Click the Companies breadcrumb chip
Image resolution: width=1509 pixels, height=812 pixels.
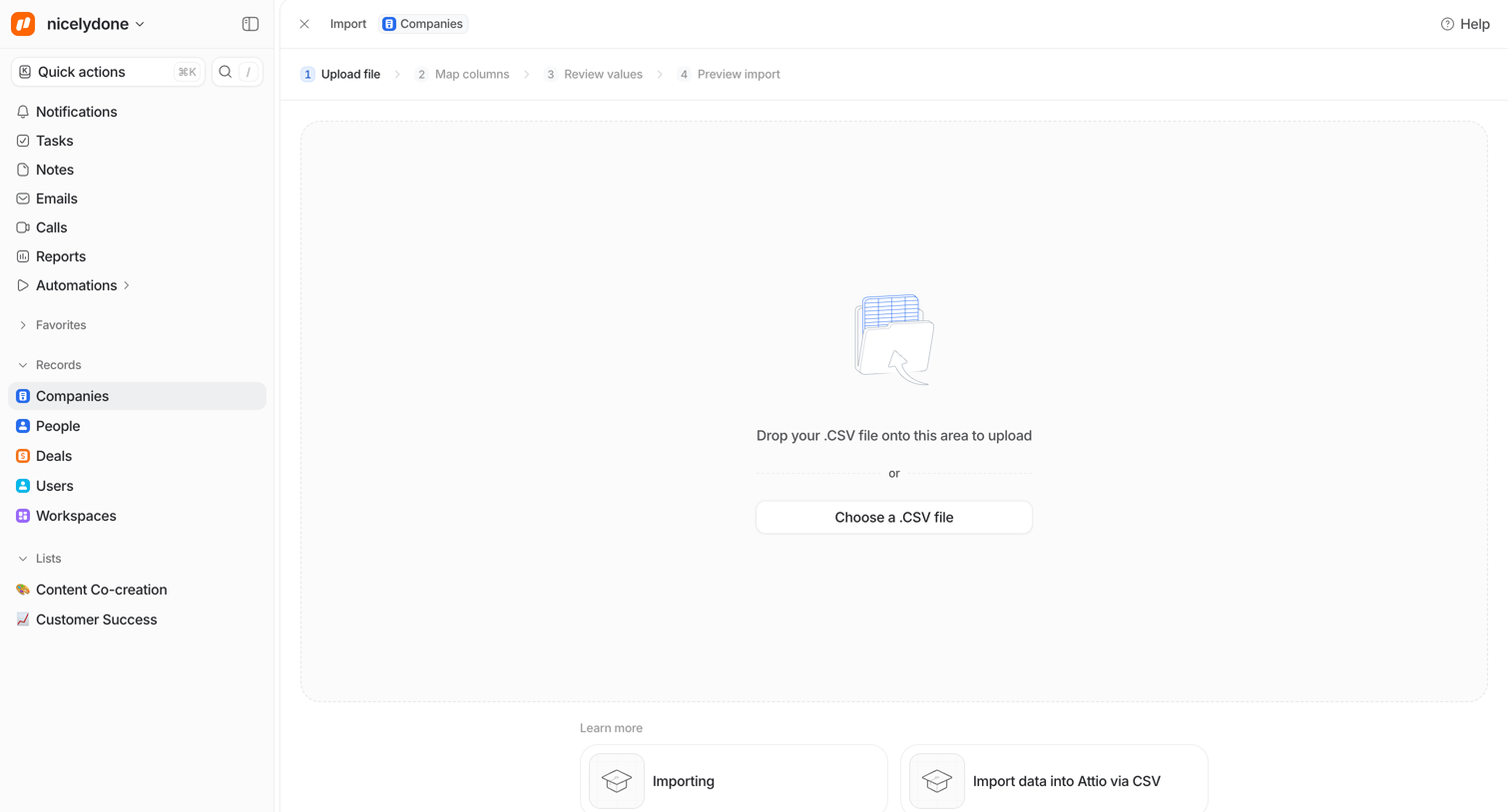click(423, 24)
